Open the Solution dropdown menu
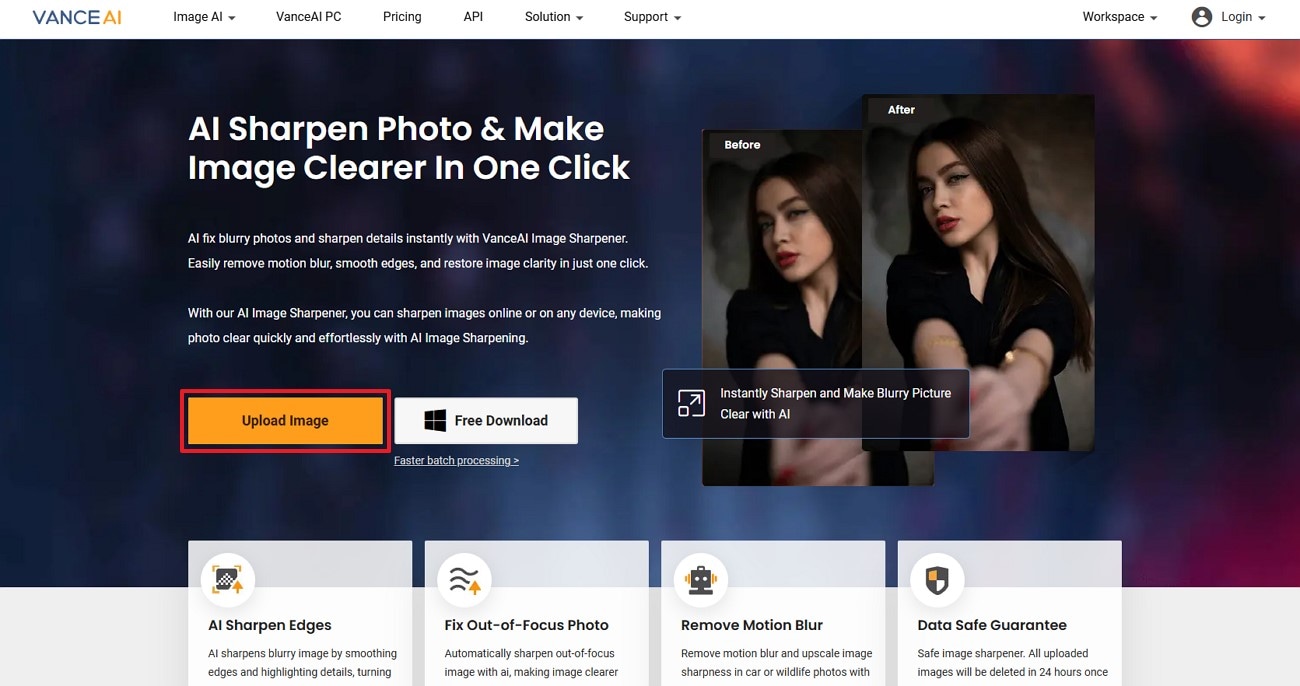The height and width of the screenshot is (686, 1300). pos(554,17)
